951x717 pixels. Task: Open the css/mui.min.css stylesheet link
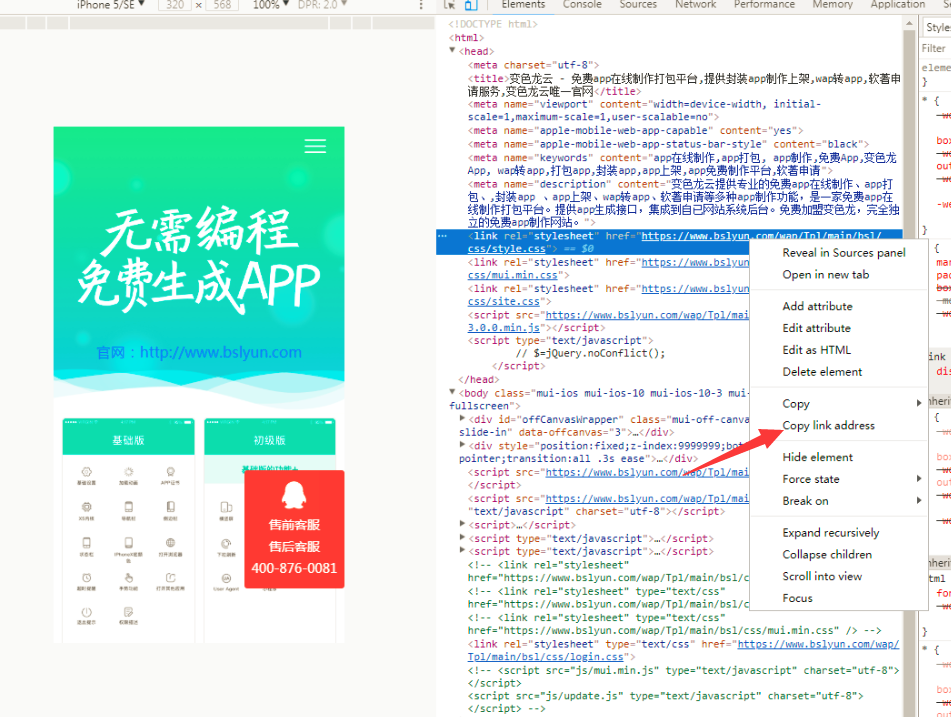pyautogui.click(x=512, y=275)
